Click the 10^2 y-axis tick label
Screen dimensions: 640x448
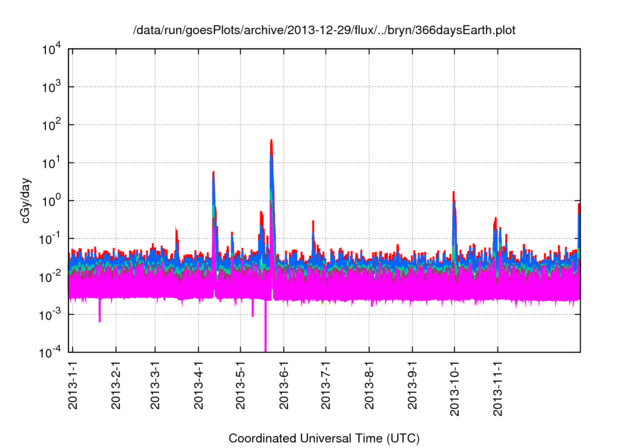[52, 125]
